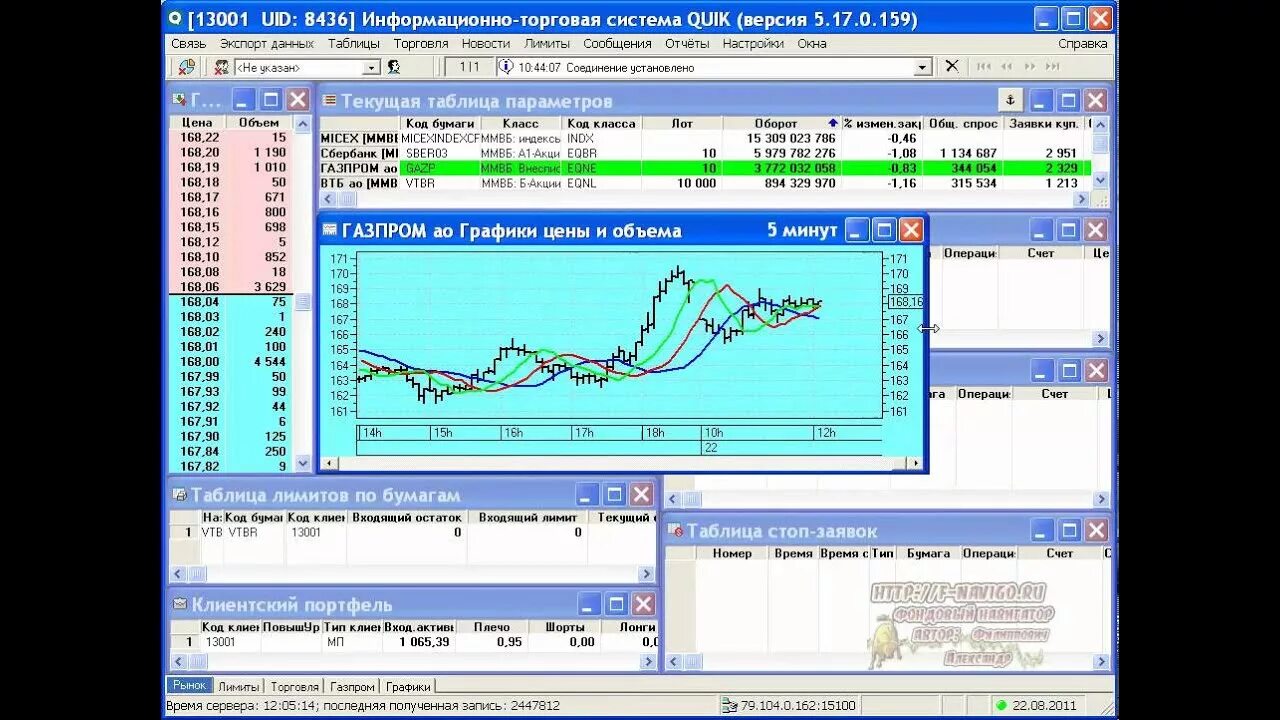Image resolution: width=1280 pixels, height=720 pixels.
Task: Click the GAZPROM chart window title icon
Action: [330, 230]
